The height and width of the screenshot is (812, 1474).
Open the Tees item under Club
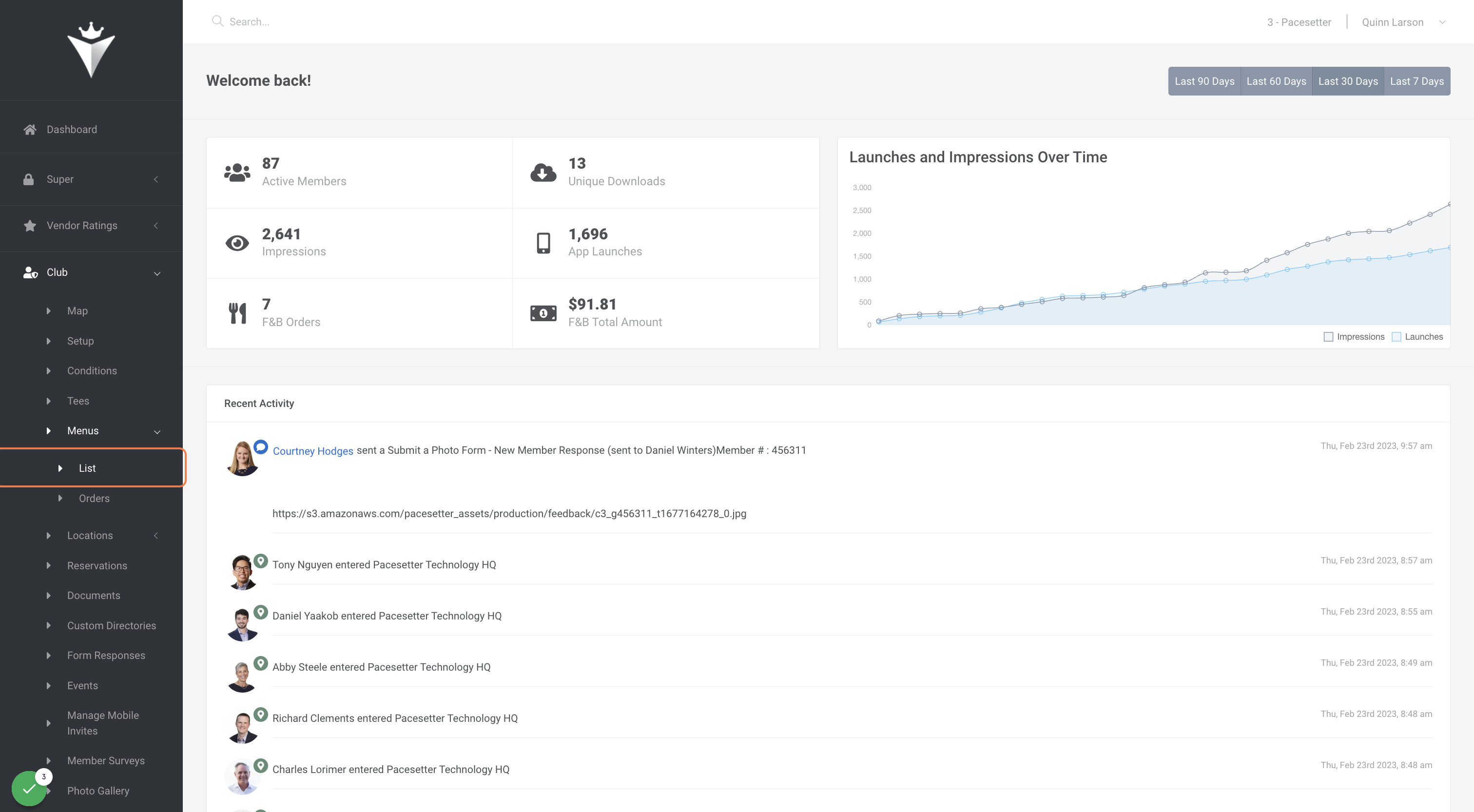[x=78, y=401]
